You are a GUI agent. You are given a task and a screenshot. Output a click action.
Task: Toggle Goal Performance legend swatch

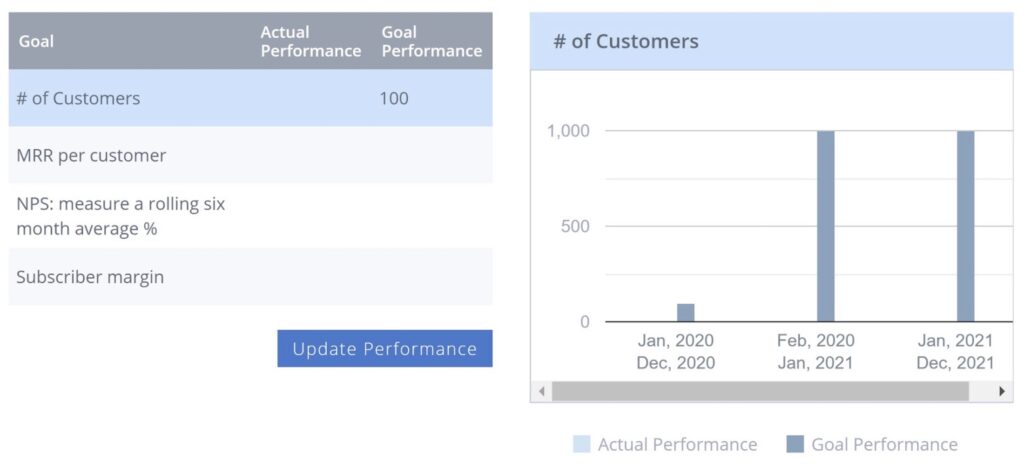point(796,445)
